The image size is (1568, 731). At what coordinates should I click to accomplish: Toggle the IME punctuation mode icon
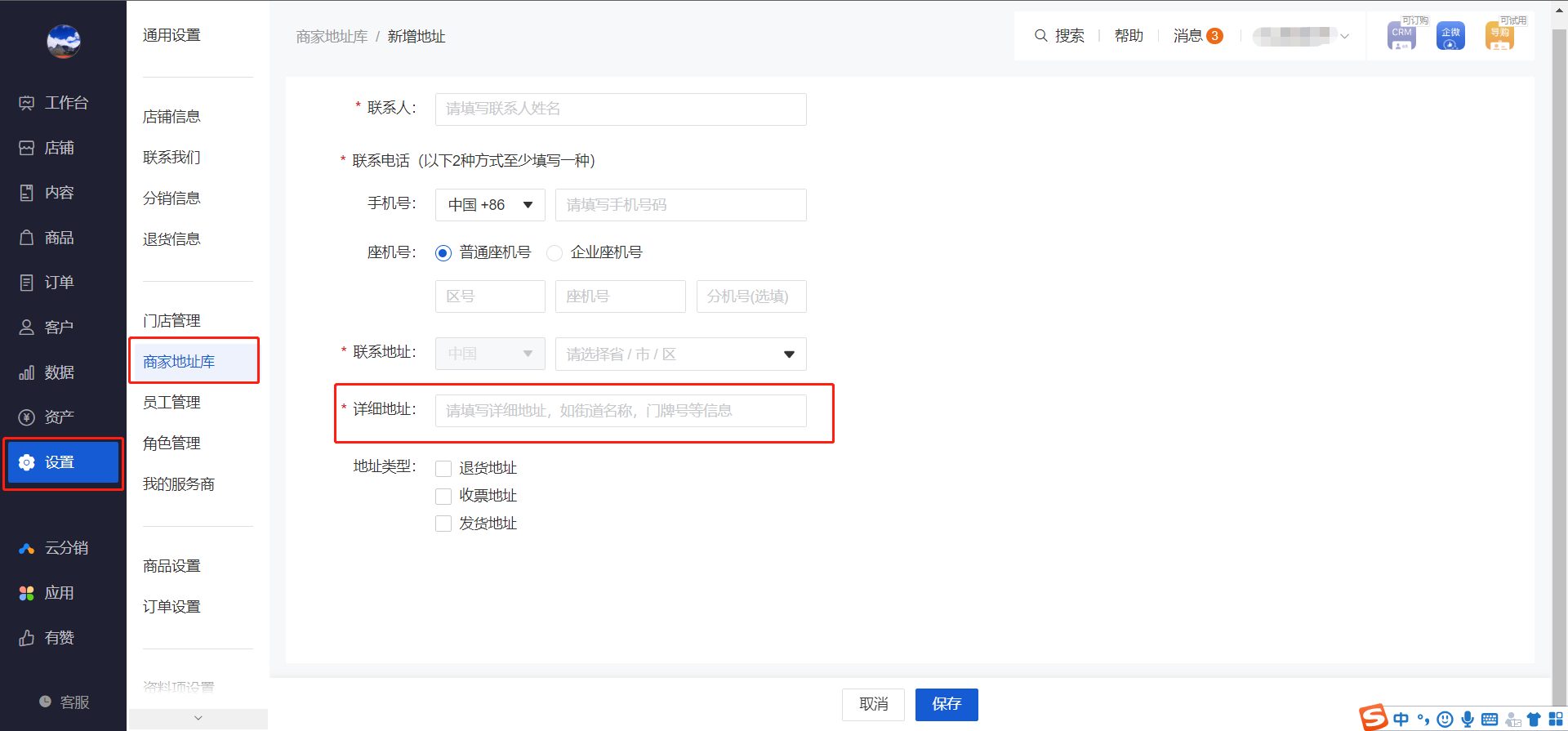pos(1423,720)
